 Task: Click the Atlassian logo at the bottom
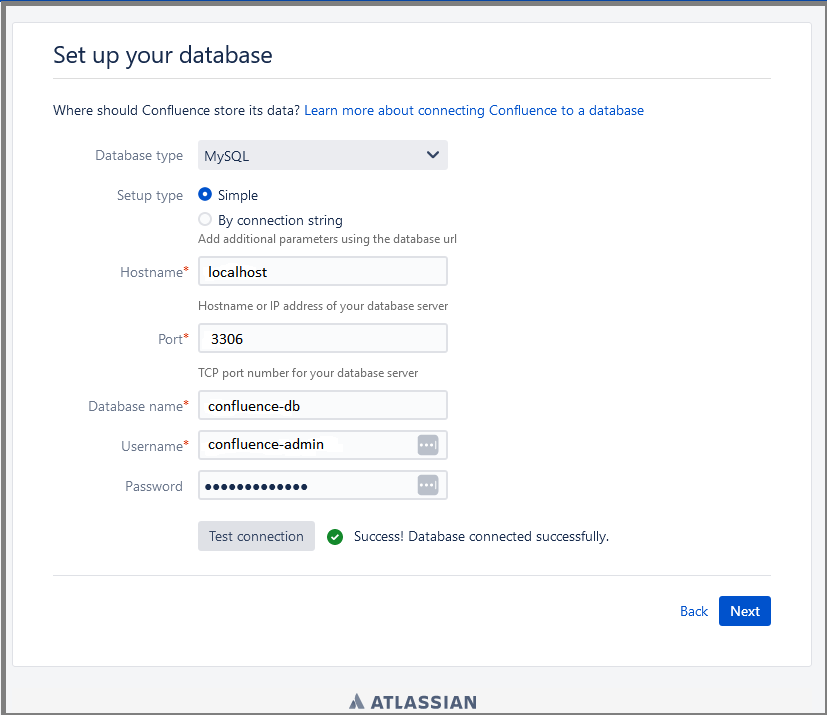[x=413, y=702]
